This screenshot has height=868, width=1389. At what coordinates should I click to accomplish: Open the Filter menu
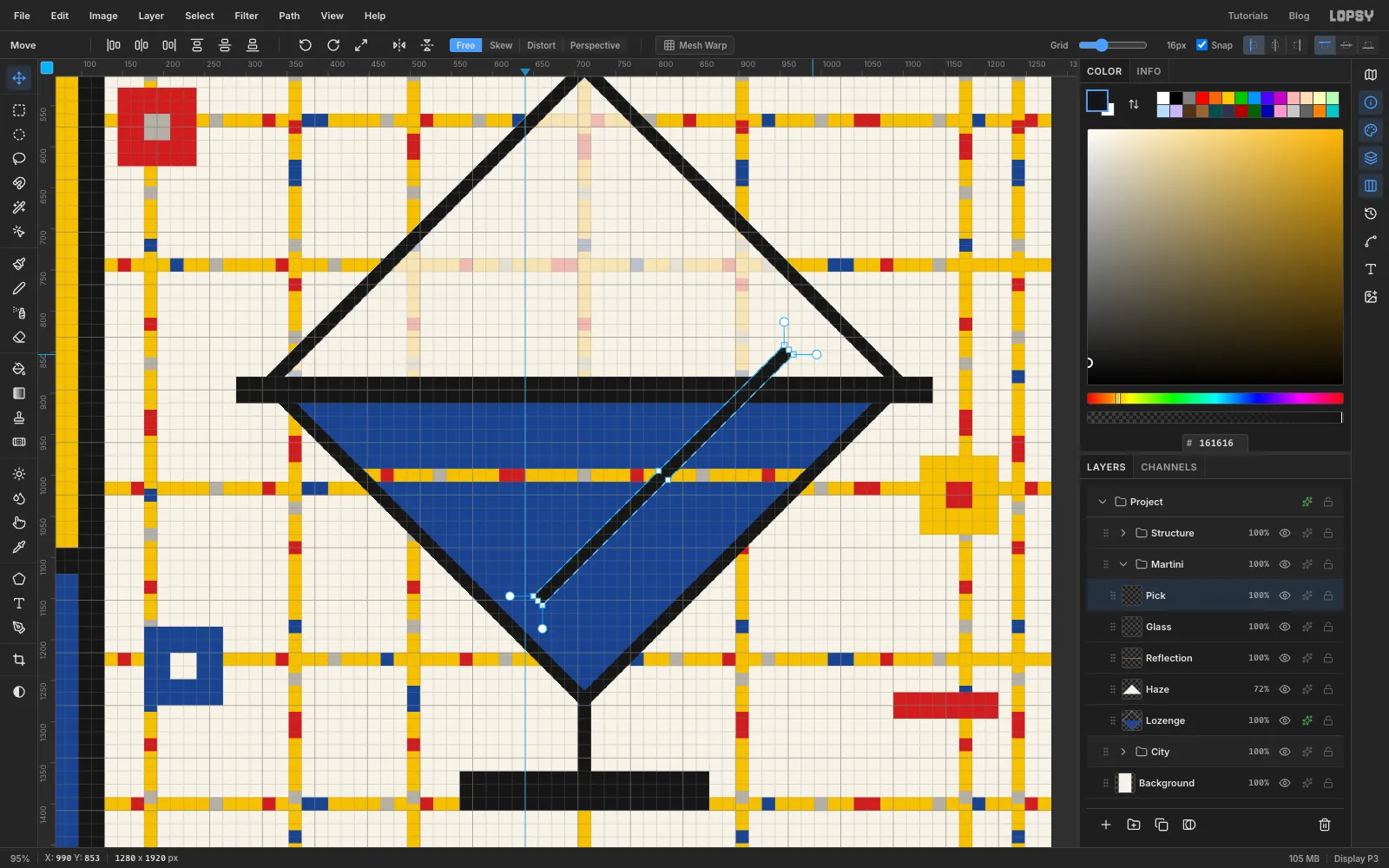(247, 16)
